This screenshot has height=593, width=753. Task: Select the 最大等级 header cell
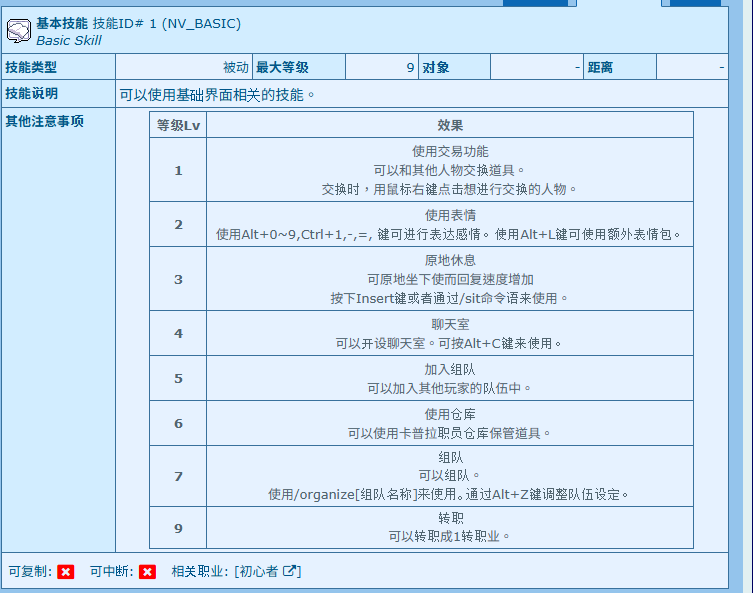(283, 68)
